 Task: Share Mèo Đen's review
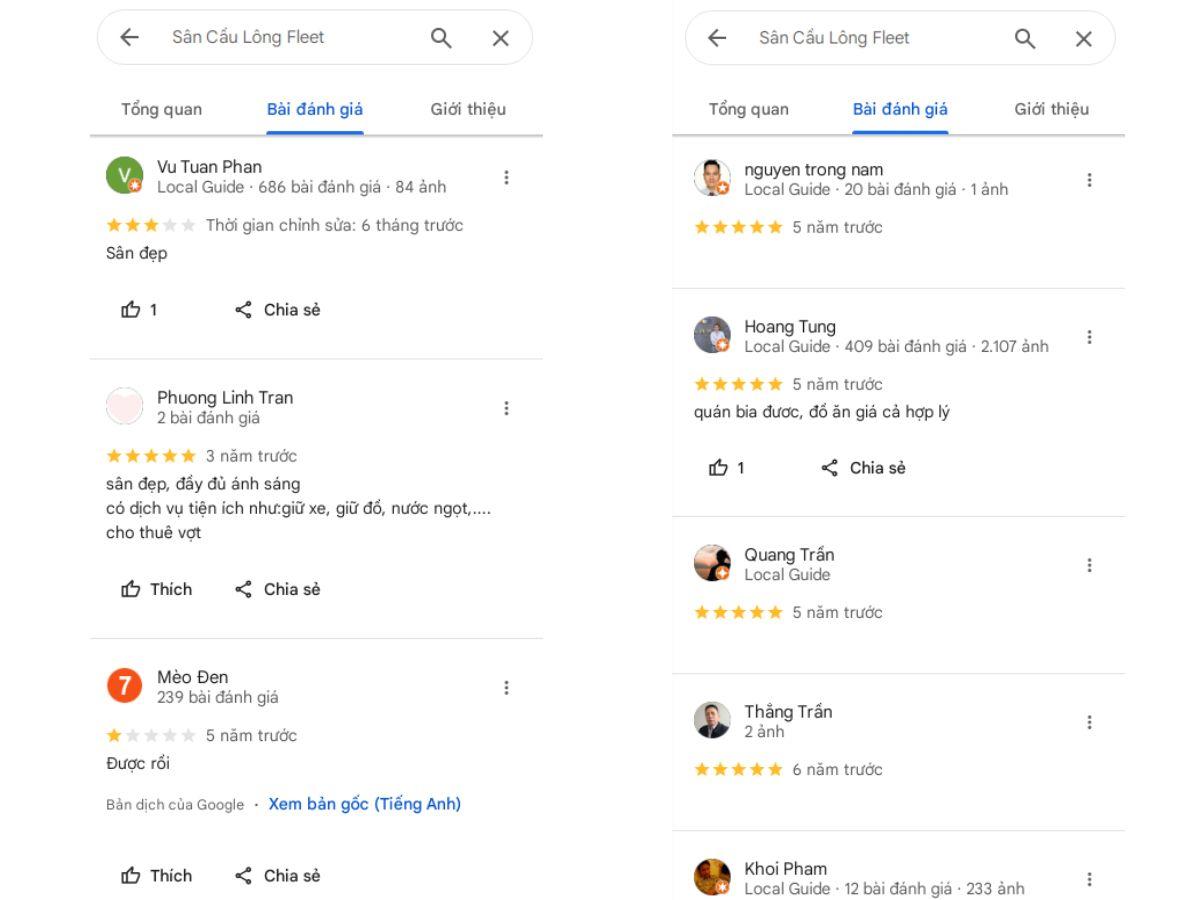coord(278,876)
